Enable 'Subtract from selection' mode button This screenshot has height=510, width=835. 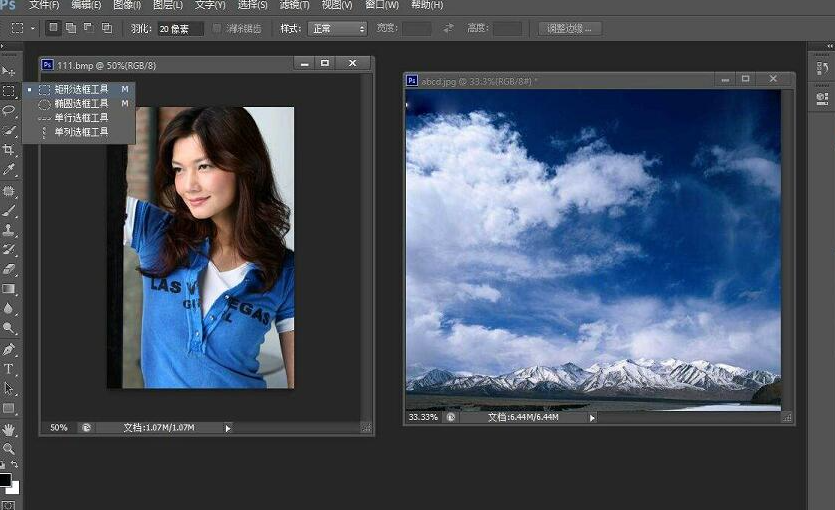click(88, 28)
